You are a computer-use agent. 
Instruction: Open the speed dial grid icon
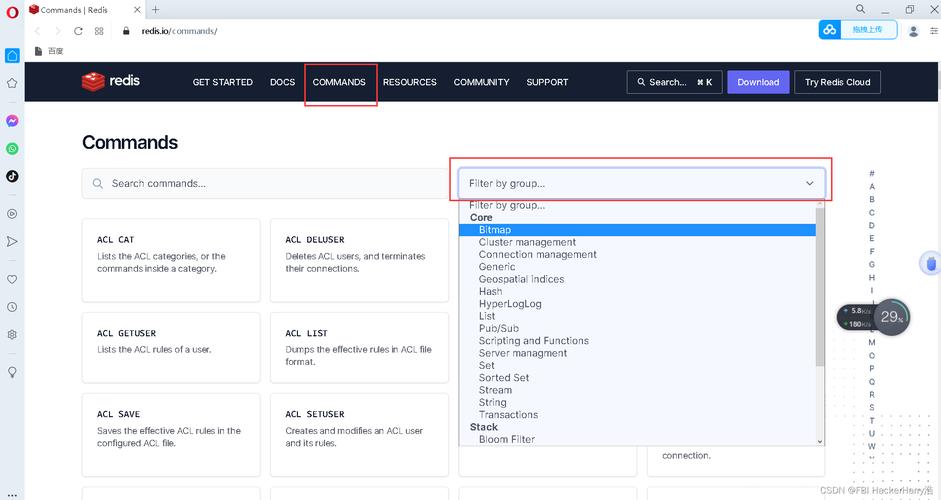point(99,31)
